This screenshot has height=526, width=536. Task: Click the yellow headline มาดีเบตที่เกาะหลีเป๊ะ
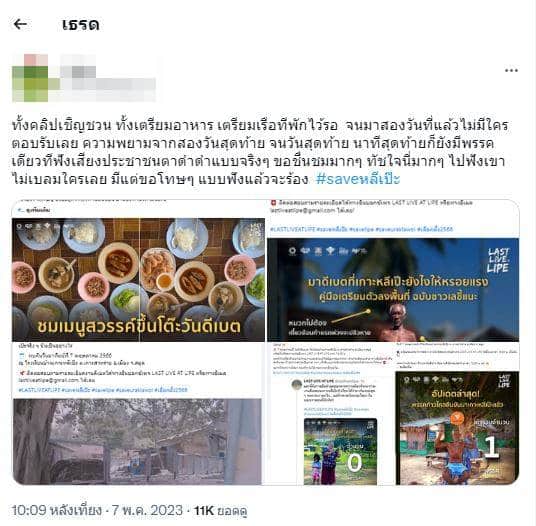pyautogui.click(x=398, y=282)
